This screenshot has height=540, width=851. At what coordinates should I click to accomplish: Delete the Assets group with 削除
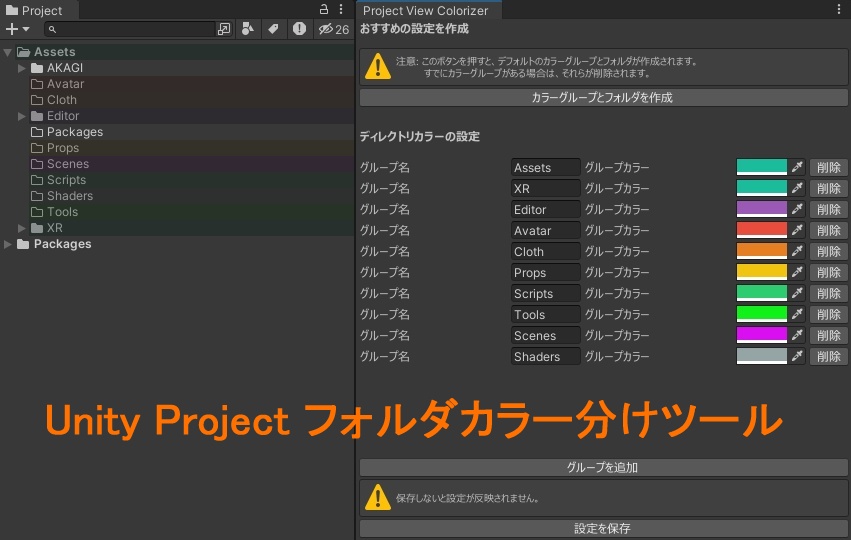[x=829, y=168]
